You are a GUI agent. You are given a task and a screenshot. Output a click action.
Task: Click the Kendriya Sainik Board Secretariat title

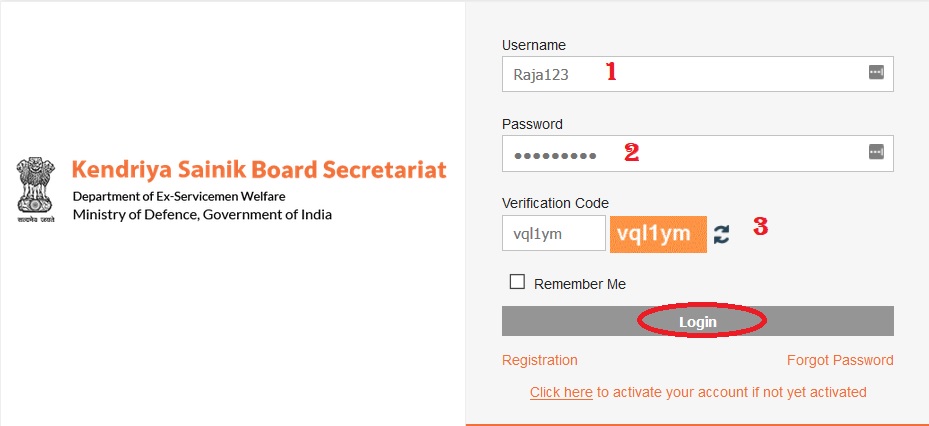point(259,169)
